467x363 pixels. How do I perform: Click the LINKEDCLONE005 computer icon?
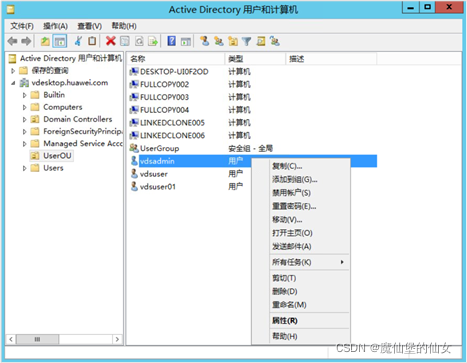point(134,122)
